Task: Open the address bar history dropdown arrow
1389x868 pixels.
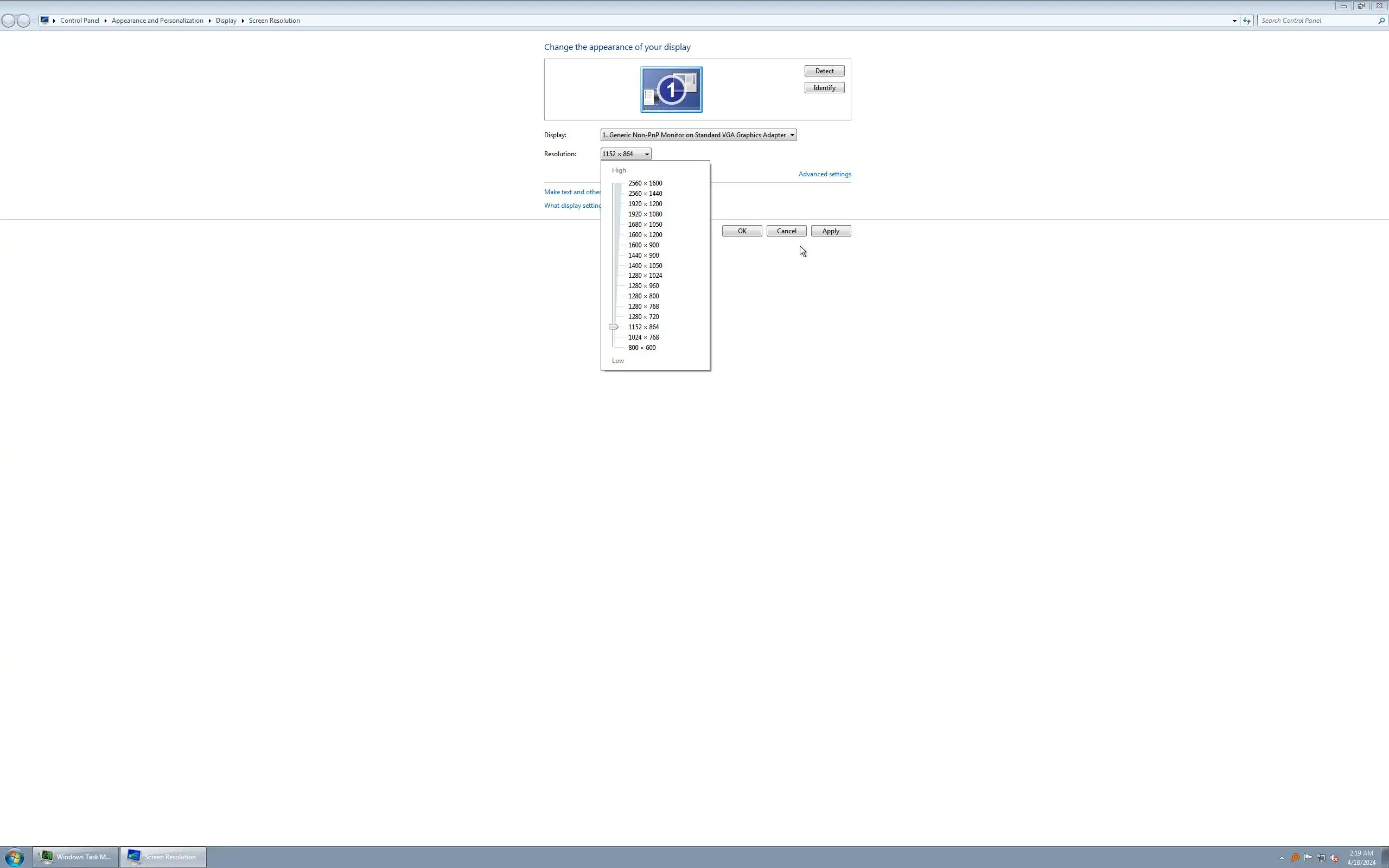Action: 1234,21
